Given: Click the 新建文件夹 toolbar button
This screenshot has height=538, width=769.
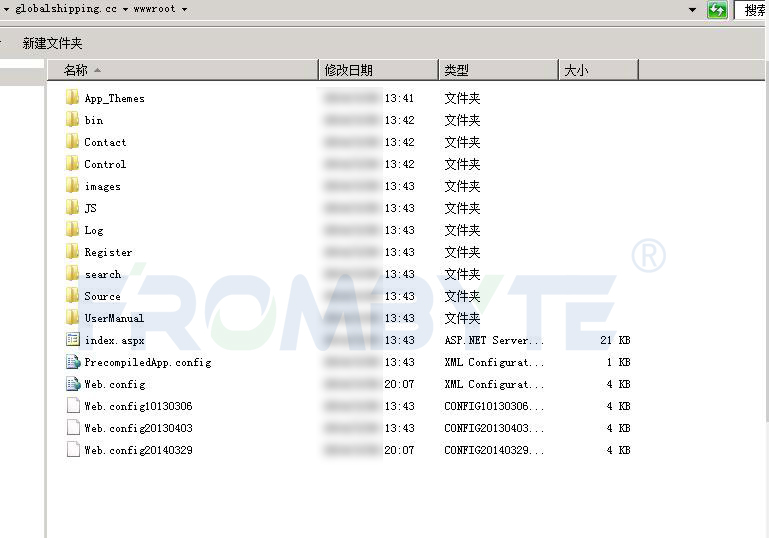Looking at the screenshot, I should (x=52, y=43).
